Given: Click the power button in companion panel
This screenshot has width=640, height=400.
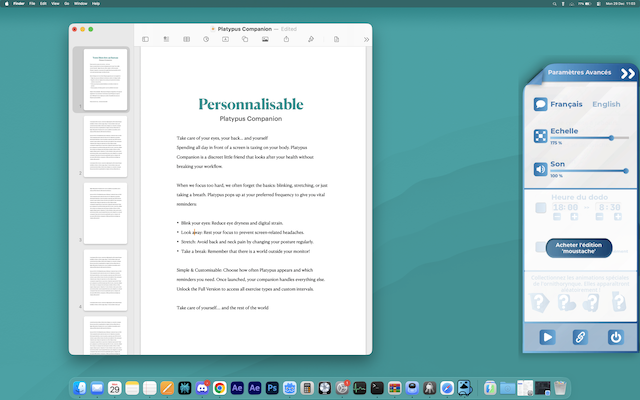Looking at the screenshot, I should point(615,337).
